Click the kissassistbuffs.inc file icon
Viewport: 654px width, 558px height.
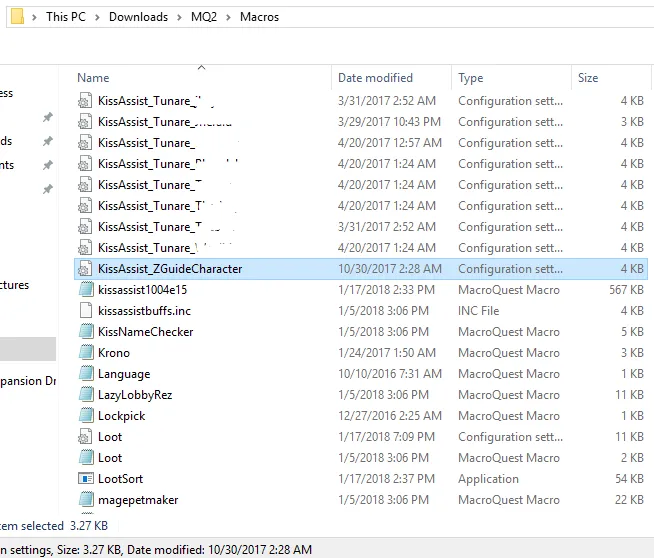point(86,311)
